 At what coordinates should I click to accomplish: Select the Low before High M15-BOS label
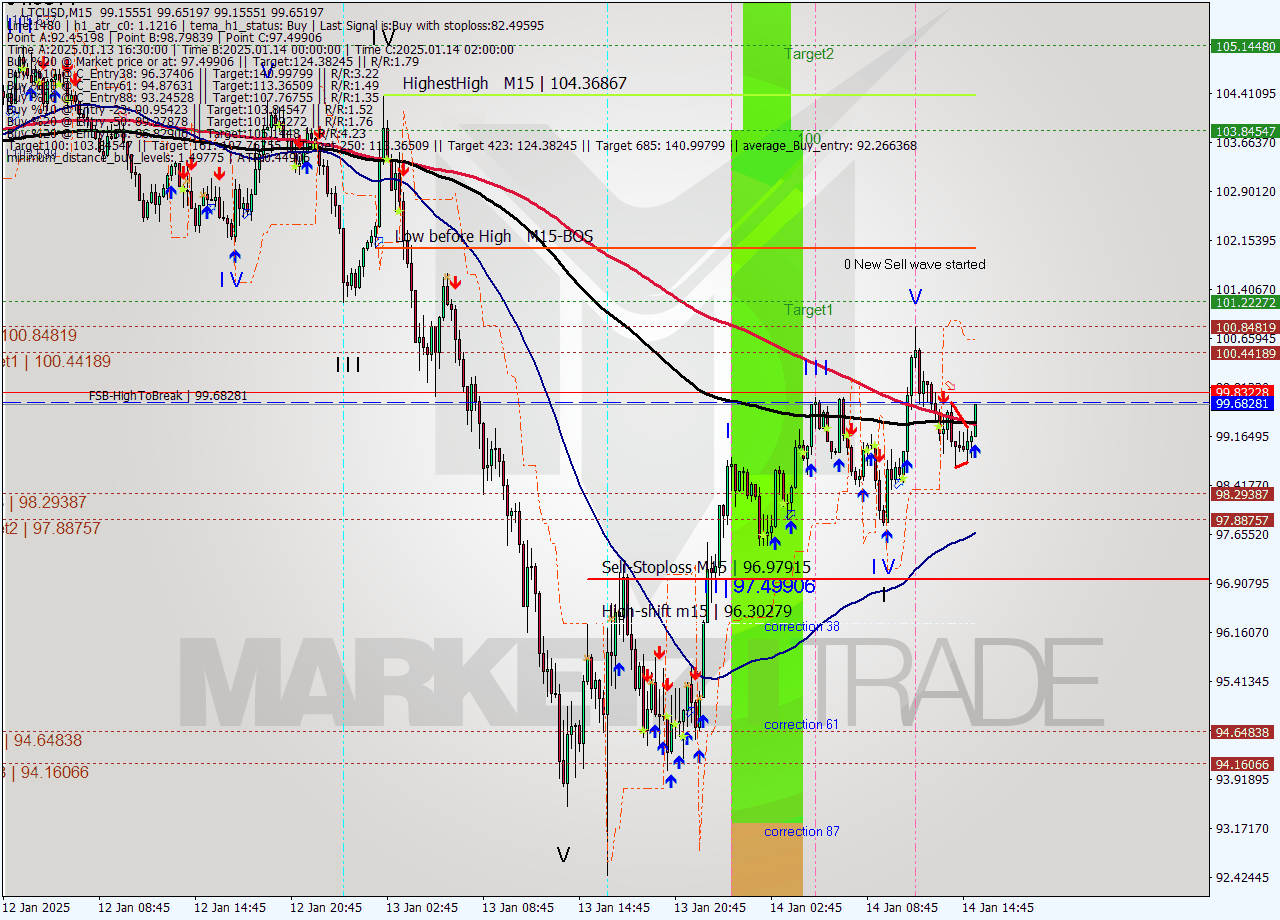[494, 237]
